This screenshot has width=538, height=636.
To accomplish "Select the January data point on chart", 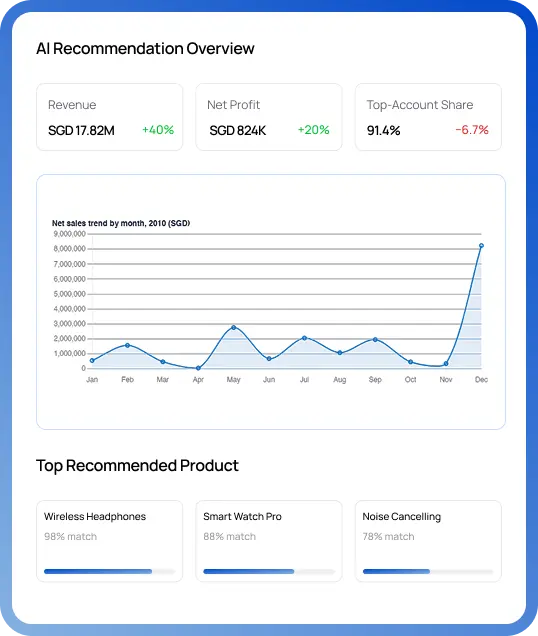I will (92, 360).
